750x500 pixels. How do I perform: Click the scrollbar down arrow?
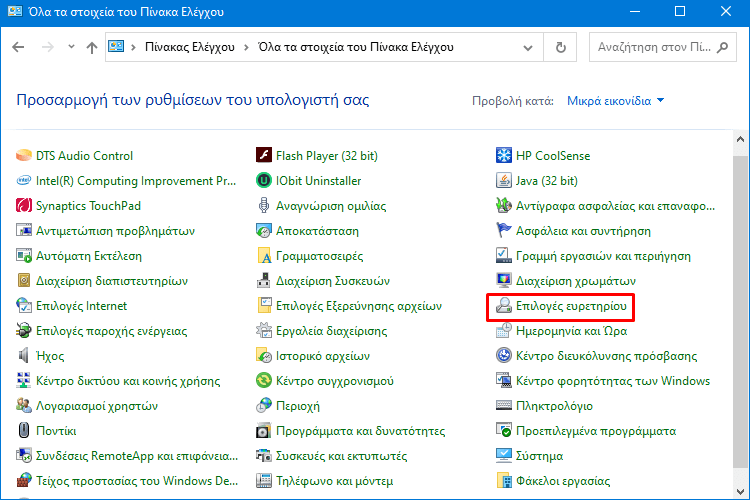(740, 492)
